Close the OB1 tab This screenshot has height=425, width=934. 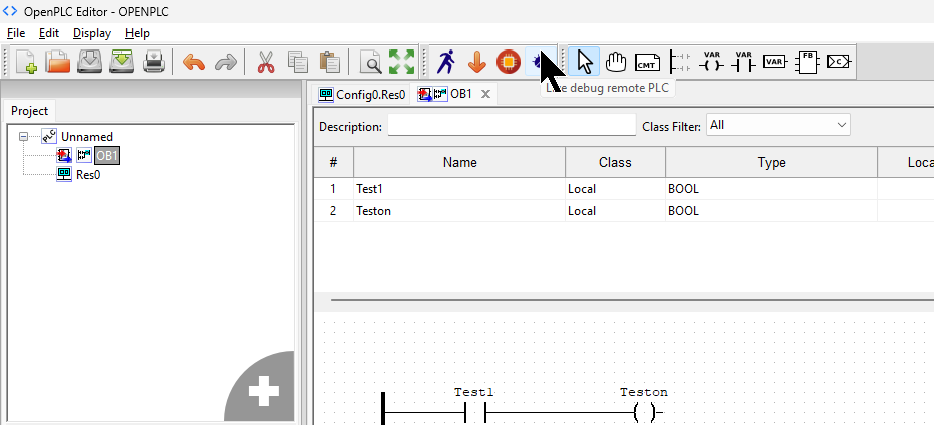[x=485, y=94]
